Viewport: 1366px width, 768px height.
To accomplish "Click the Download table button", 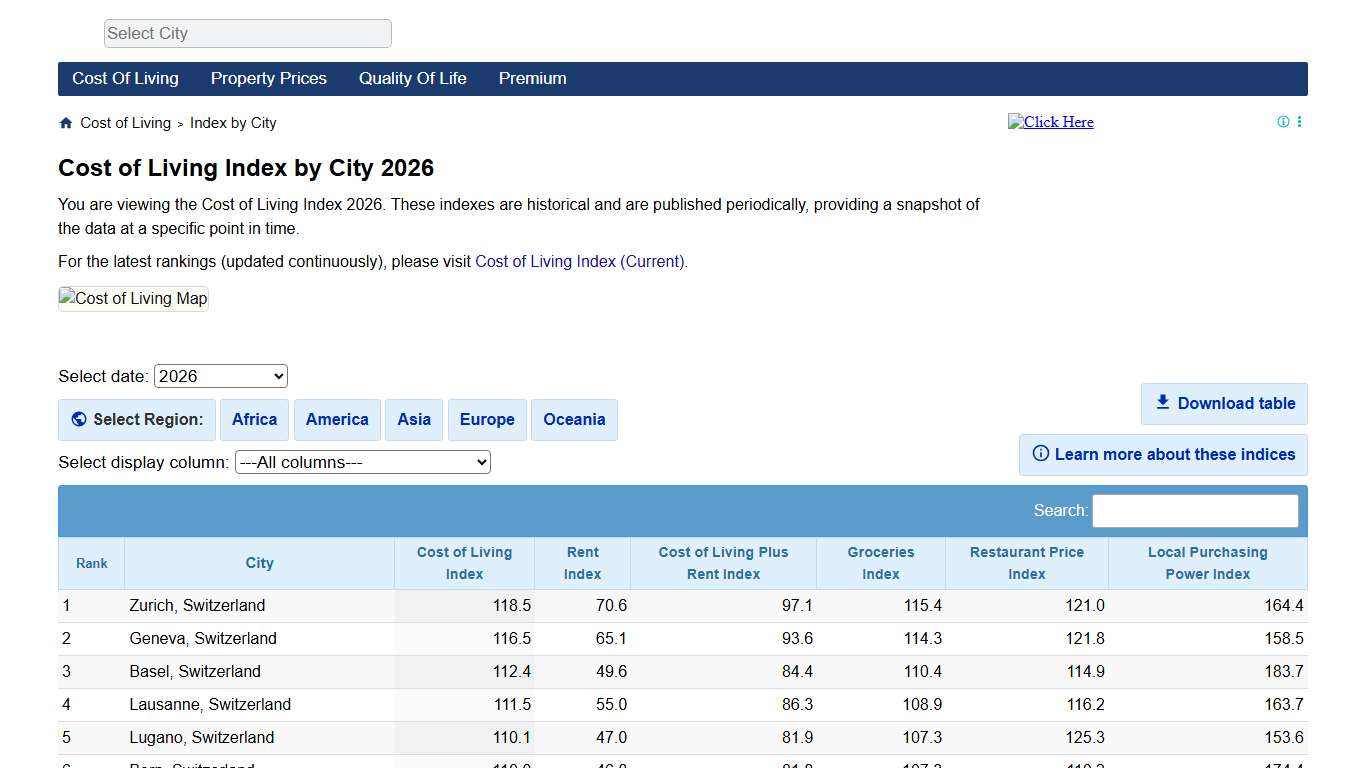I will tap(1223, 403).
